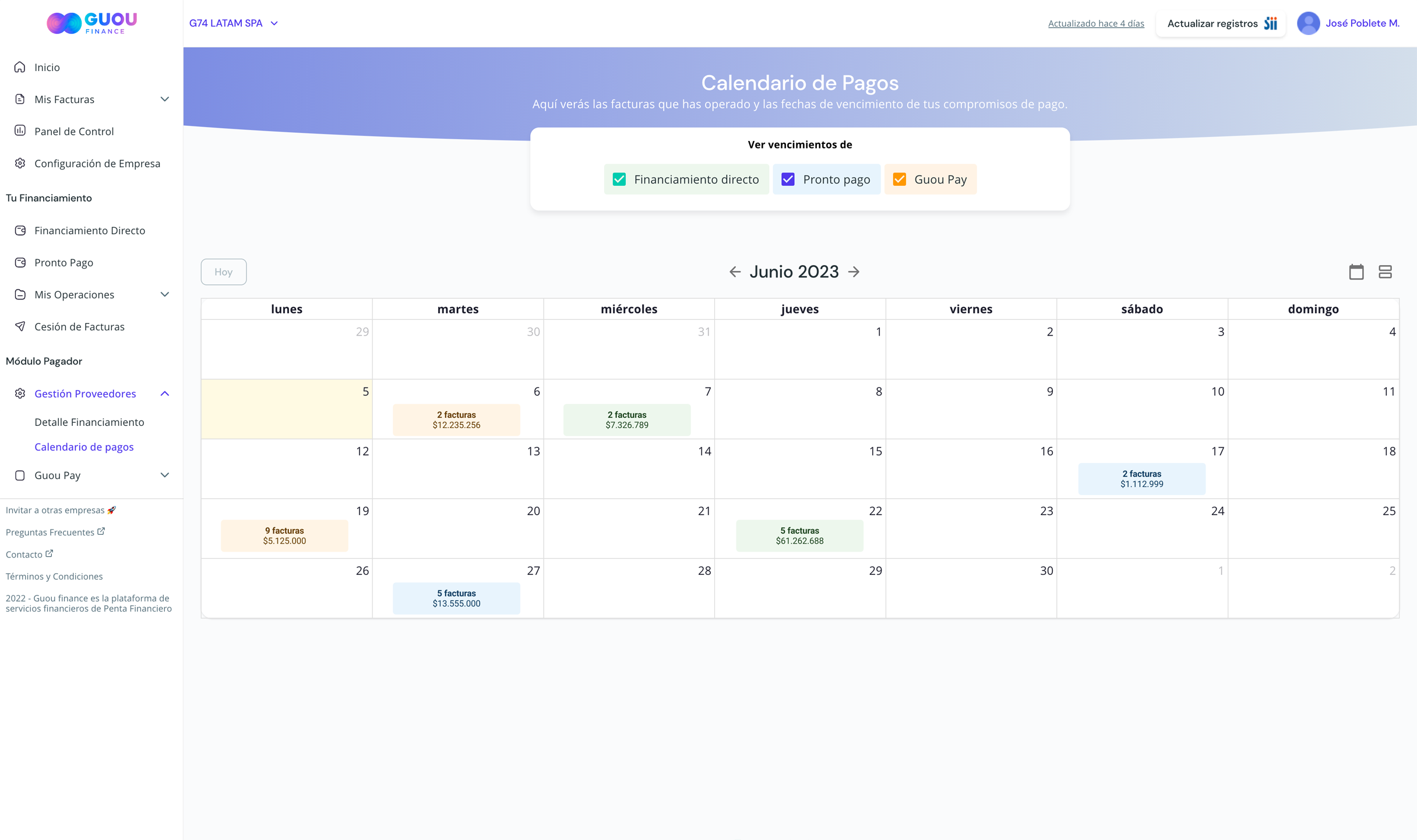Open June 17 event $1.112.999
Viewport: 1417px width, 840px height.
pyautogui.click(x=1141, y=479)
